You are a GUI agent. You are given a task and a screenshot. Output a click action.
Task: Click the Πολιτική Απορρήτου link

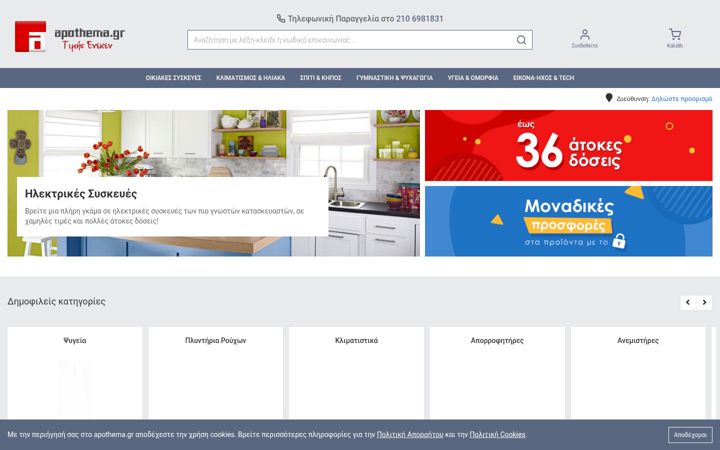(410, 434)
